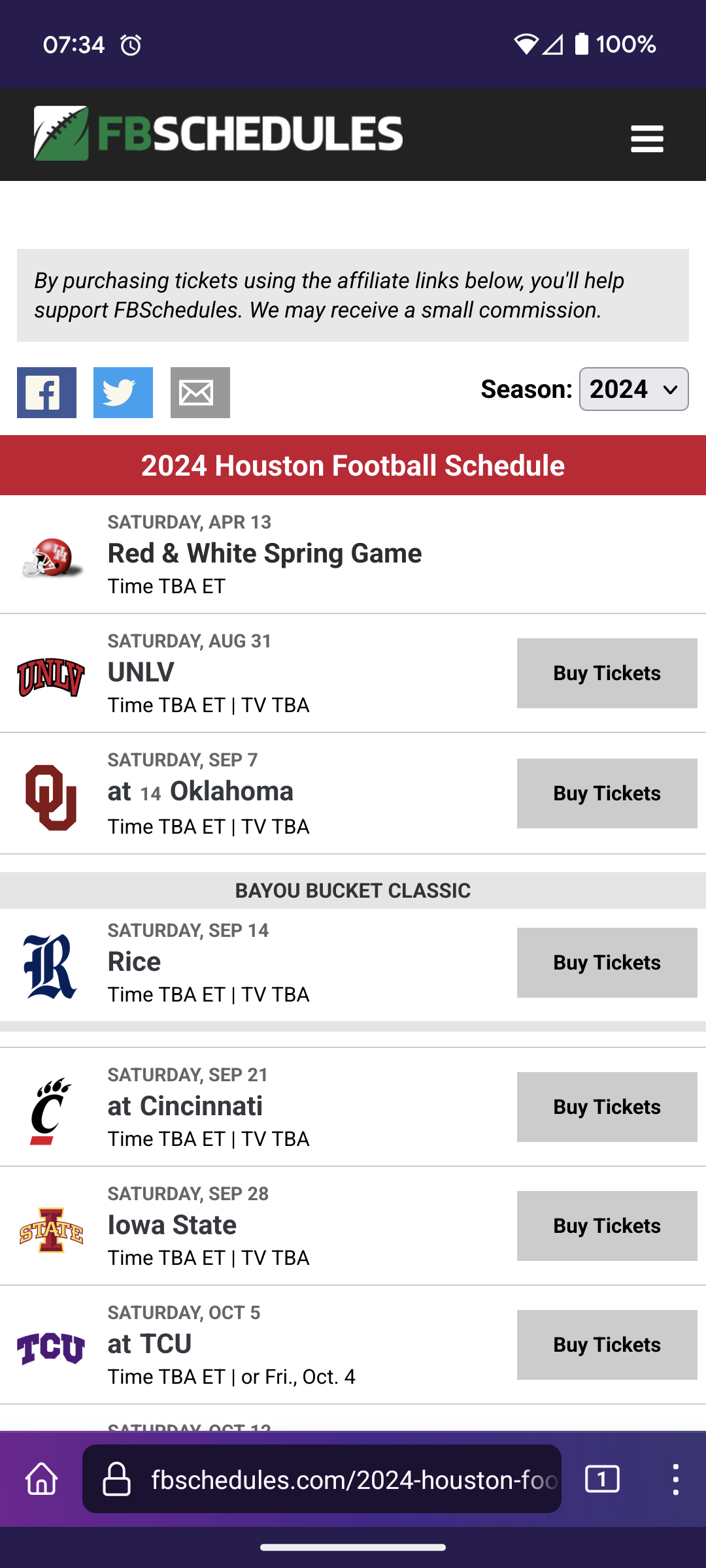
Task: Share the schedule on Facebook
Action: click(x=46, y=392)
